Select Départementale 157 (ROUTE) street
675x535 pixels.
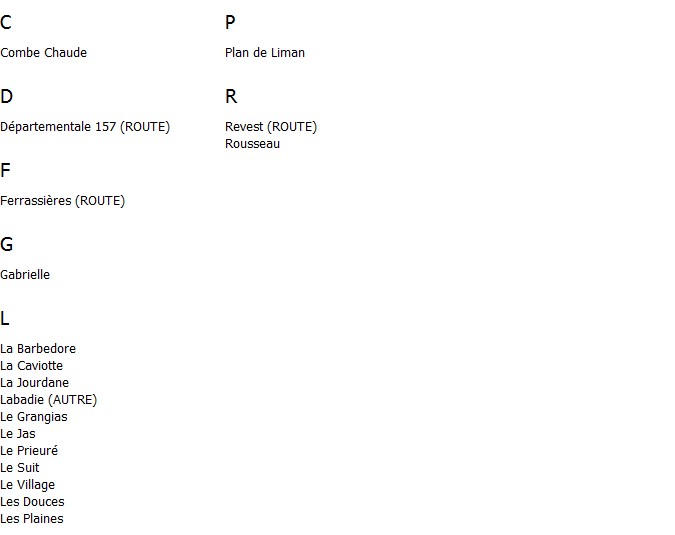[x=85, y=127]
